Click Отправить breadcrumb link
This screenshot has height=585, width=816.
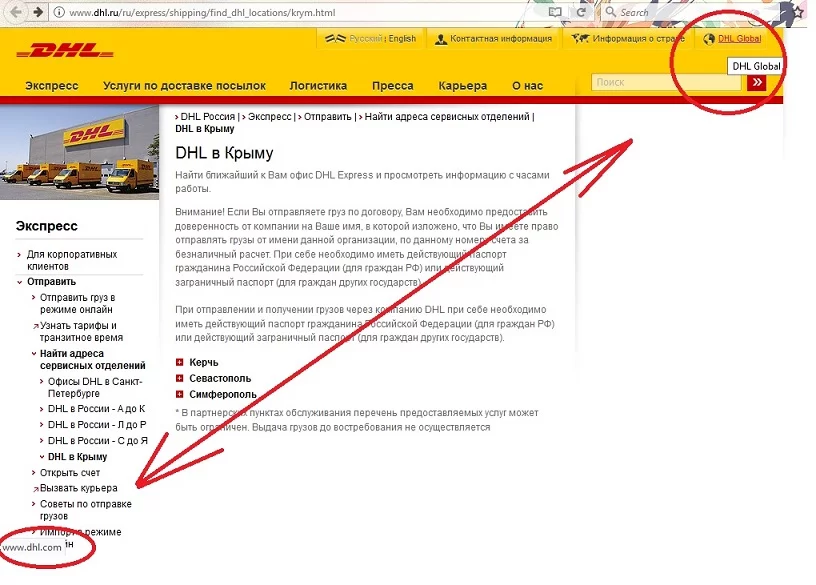(328, 117)
